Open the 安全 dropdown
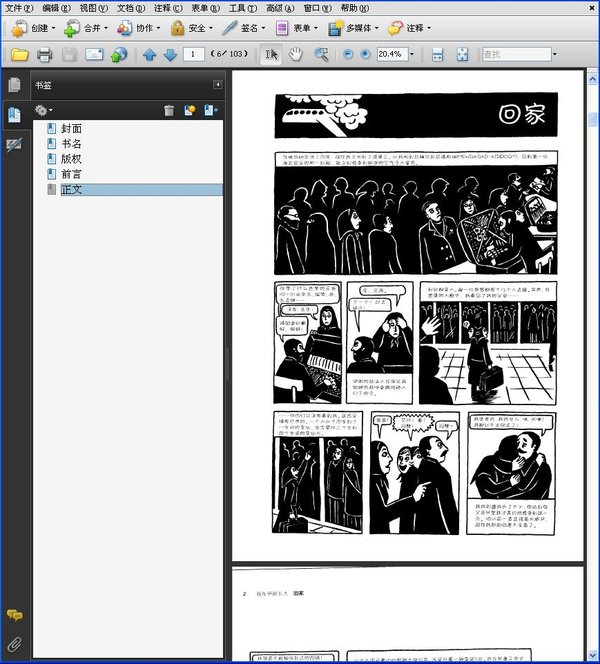Image resolution: width=600 pixels, height=664 pixels. pyautogui.click(x=191, y=28)
